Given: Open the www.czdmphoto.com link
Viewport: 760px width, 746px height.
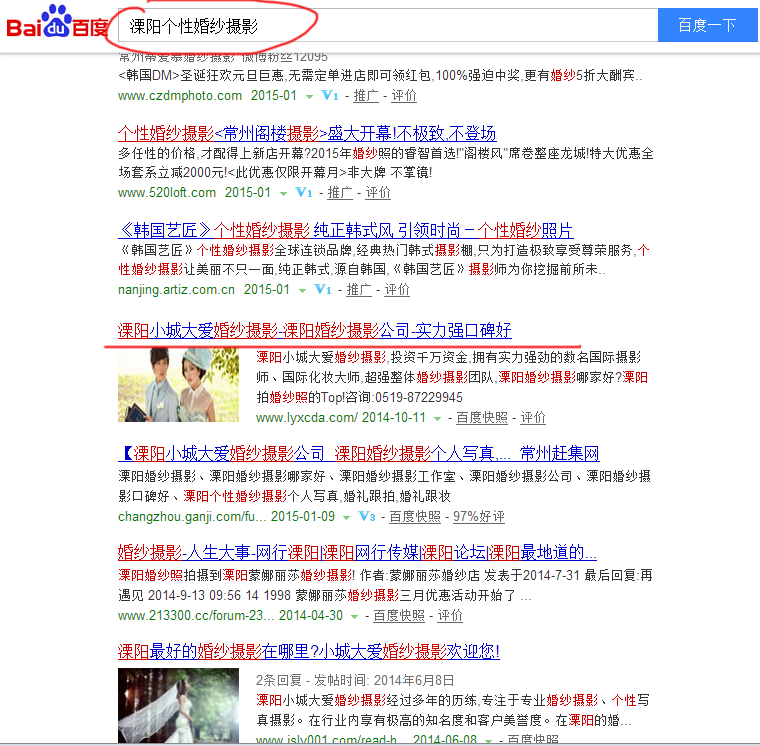Looking at the screenshot, I should click(180, 95).
